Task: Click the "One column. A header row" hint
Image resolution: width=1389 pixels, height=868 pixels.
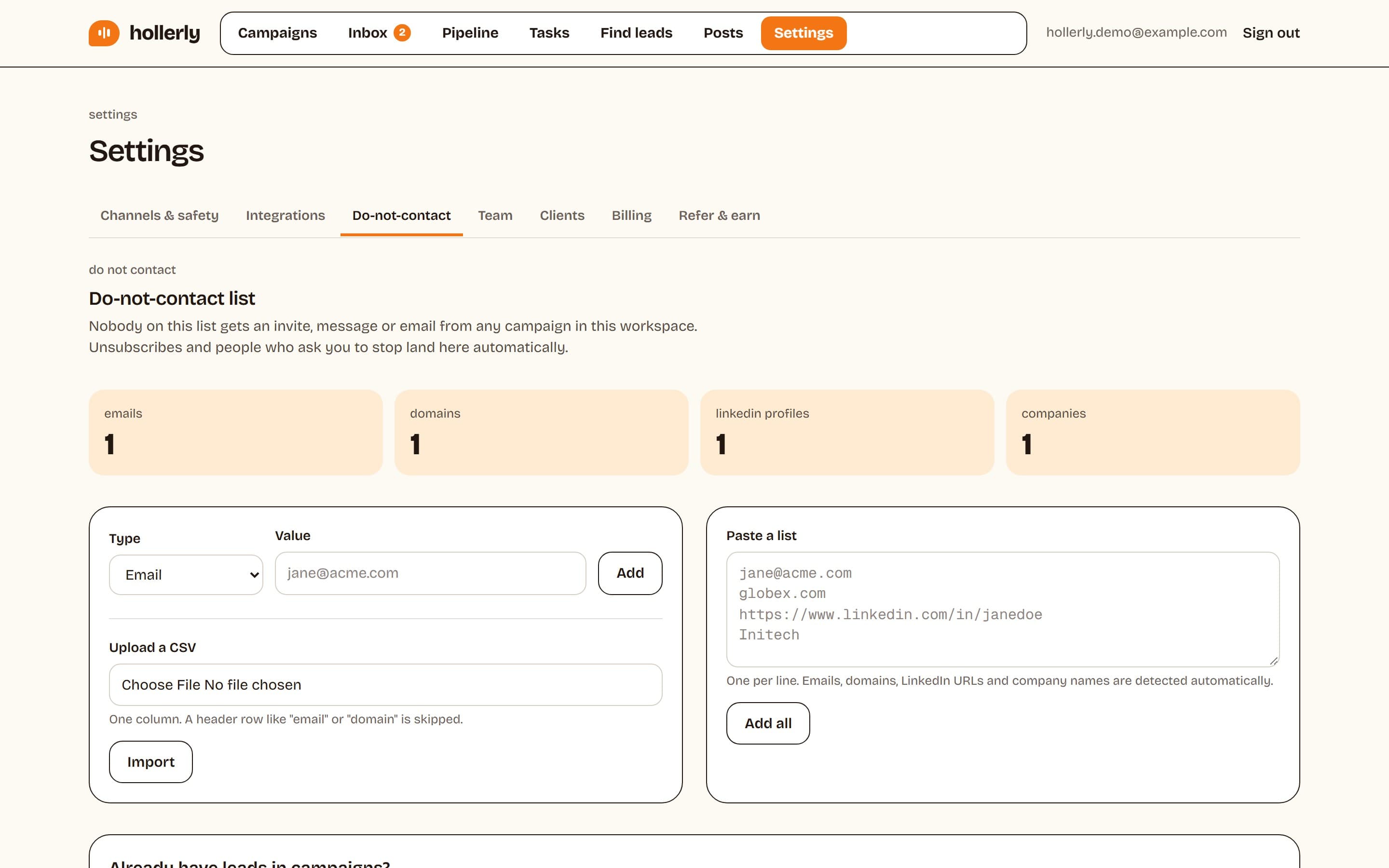Action: (286, 719)
